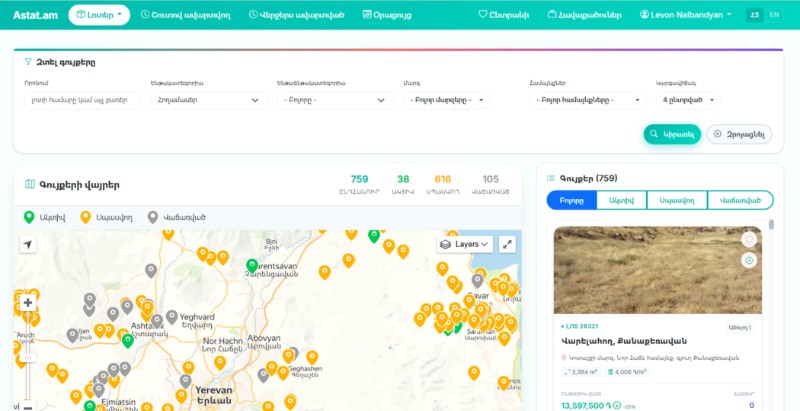Image resolution: width=800 pixels, height=411 pixels.
Task: Click the Զրոյացնել reset button
Action: [x=739, y=134]
